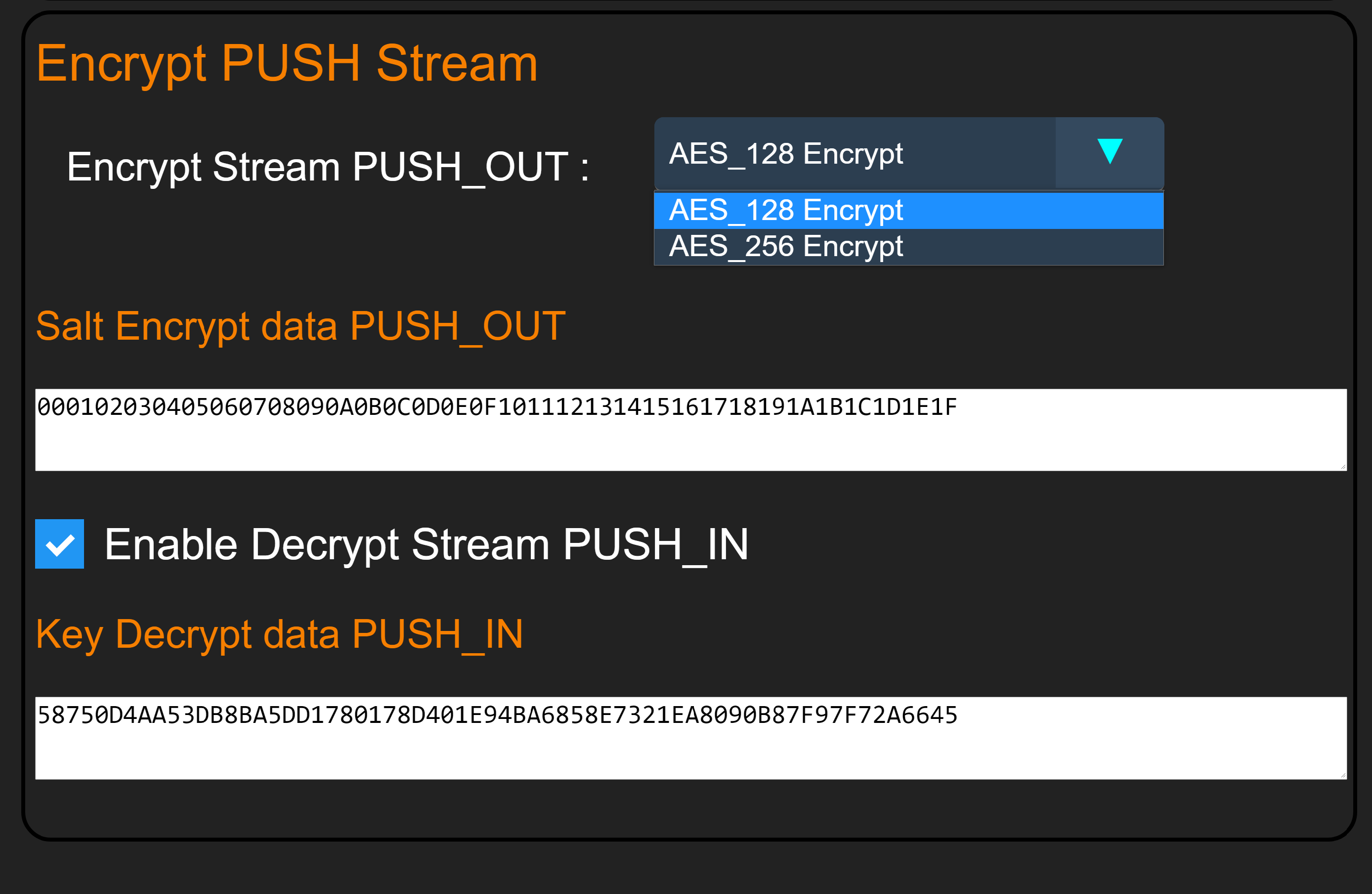Click the salt hex value starting with 000102
1372x894 pixels.
[x=496, y=408]
